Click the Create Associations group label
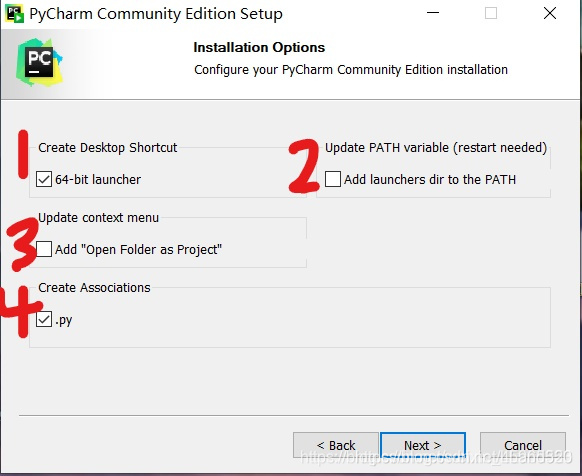 coord(94,287)
